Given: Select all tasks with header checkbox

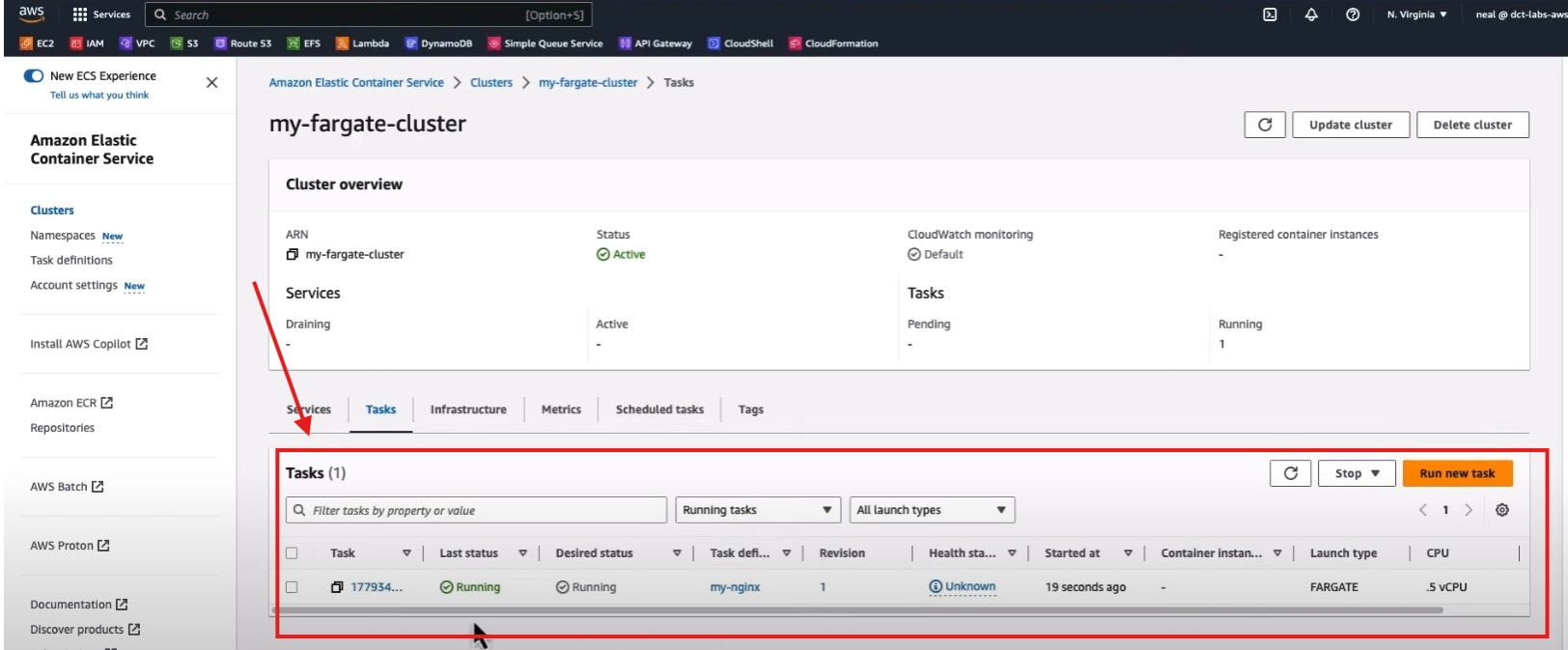Looking at the screenshot, I should pos(292,553).
